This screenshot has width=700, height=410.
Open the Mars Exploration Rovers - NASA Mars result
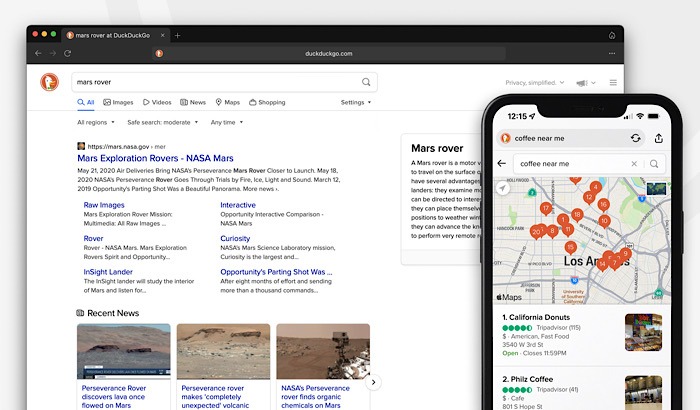[x=155, y=158]
